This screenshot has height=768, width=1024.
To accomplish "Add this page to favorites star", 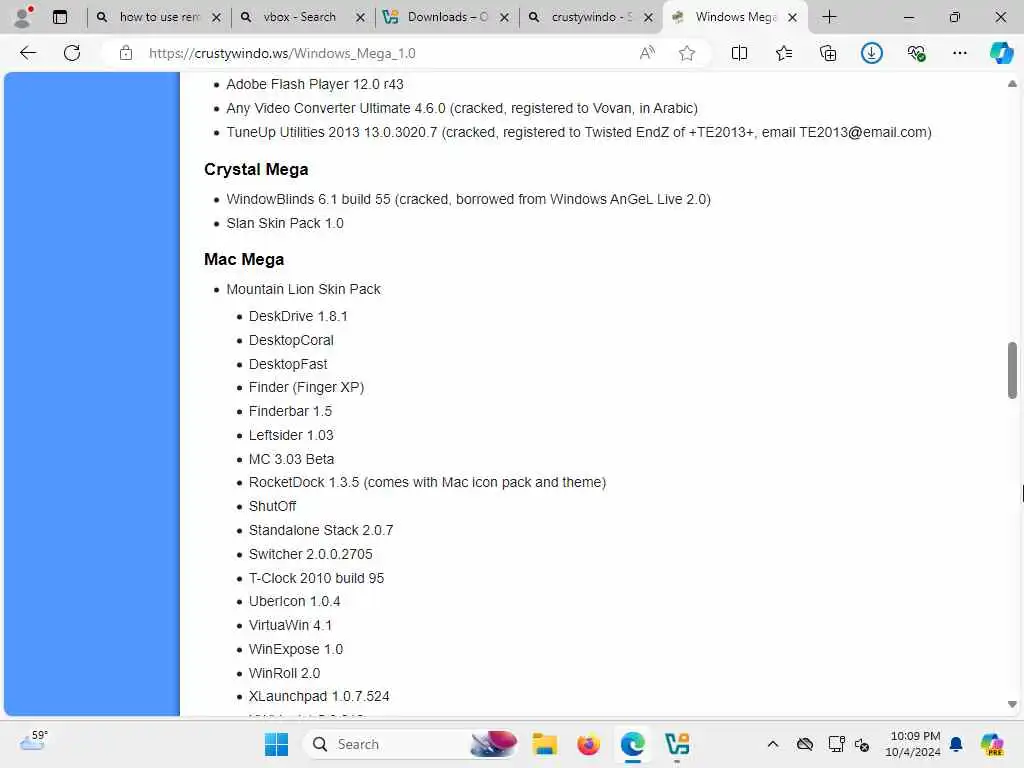I will coord(686,53).
